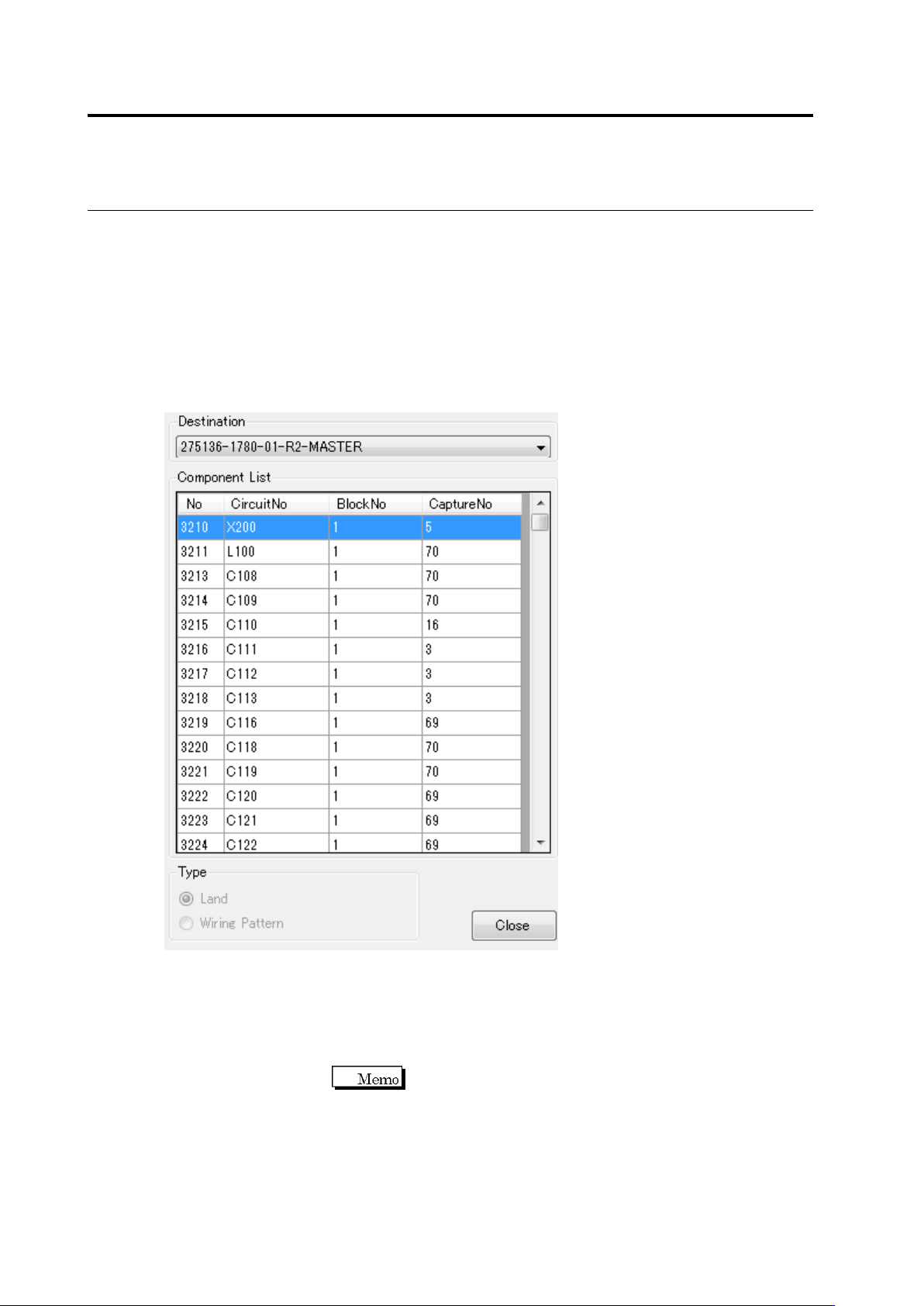Viewport: 924px width, 1306px height.
Task: Click the component list scrollbar thumb
Action: click(x=540, y=522)
